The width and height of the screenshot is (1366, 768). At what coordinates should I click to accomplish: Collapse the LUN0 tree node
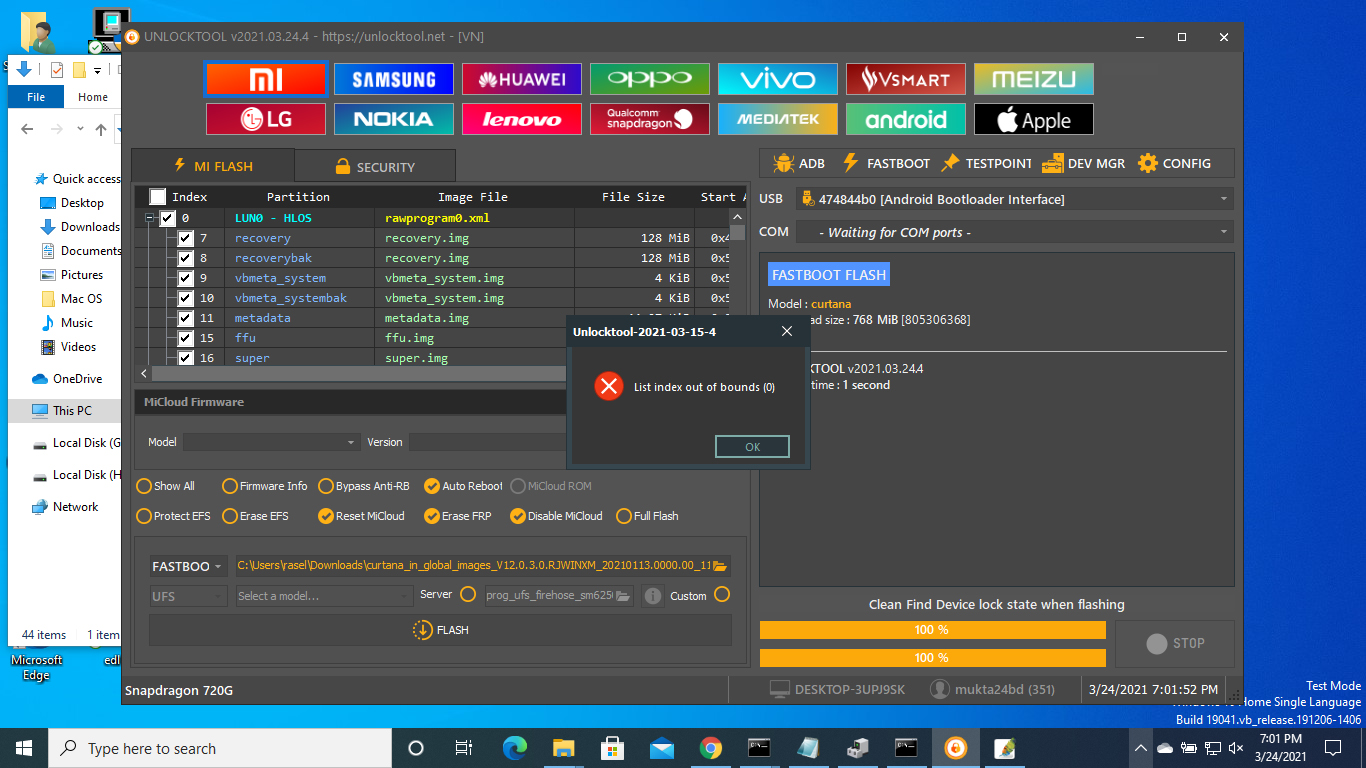(x=150, y=218)
